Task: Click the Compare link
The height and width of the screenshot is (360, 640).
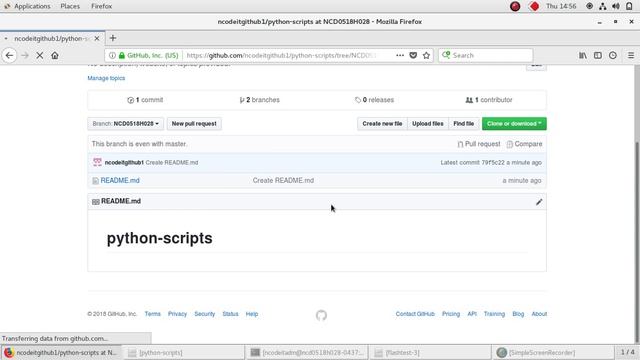Action: coord(524,144)
